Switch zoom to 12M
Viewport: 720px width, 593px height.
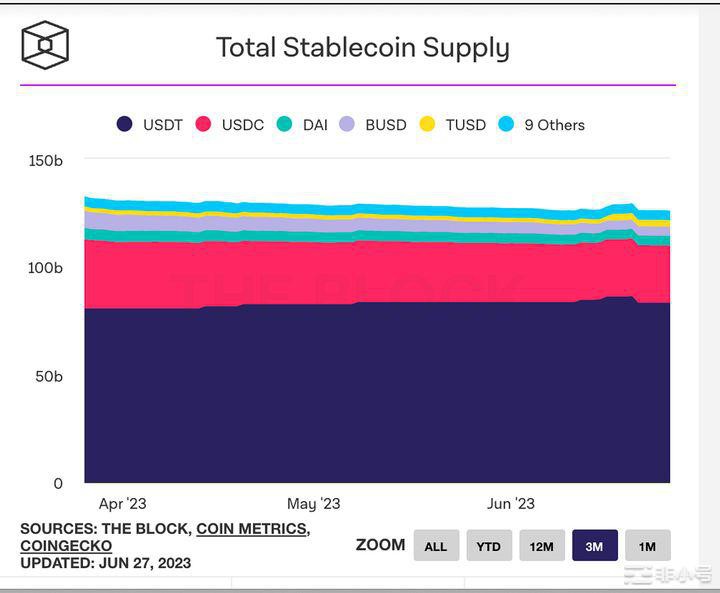[x=542, y=546]
